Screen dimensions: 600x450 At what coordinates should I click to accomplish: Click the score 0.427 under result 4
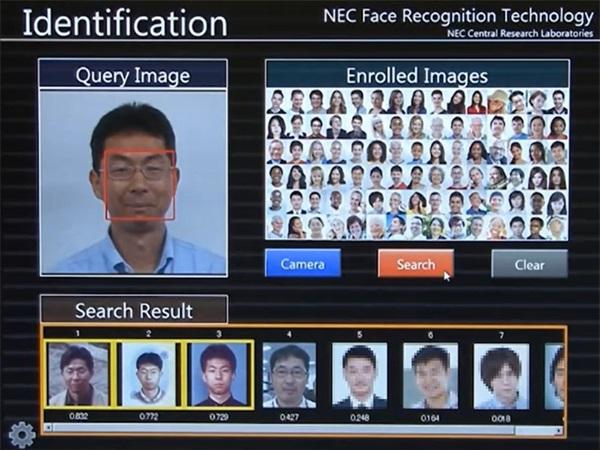pyautogui.click(x=289, y=417)
